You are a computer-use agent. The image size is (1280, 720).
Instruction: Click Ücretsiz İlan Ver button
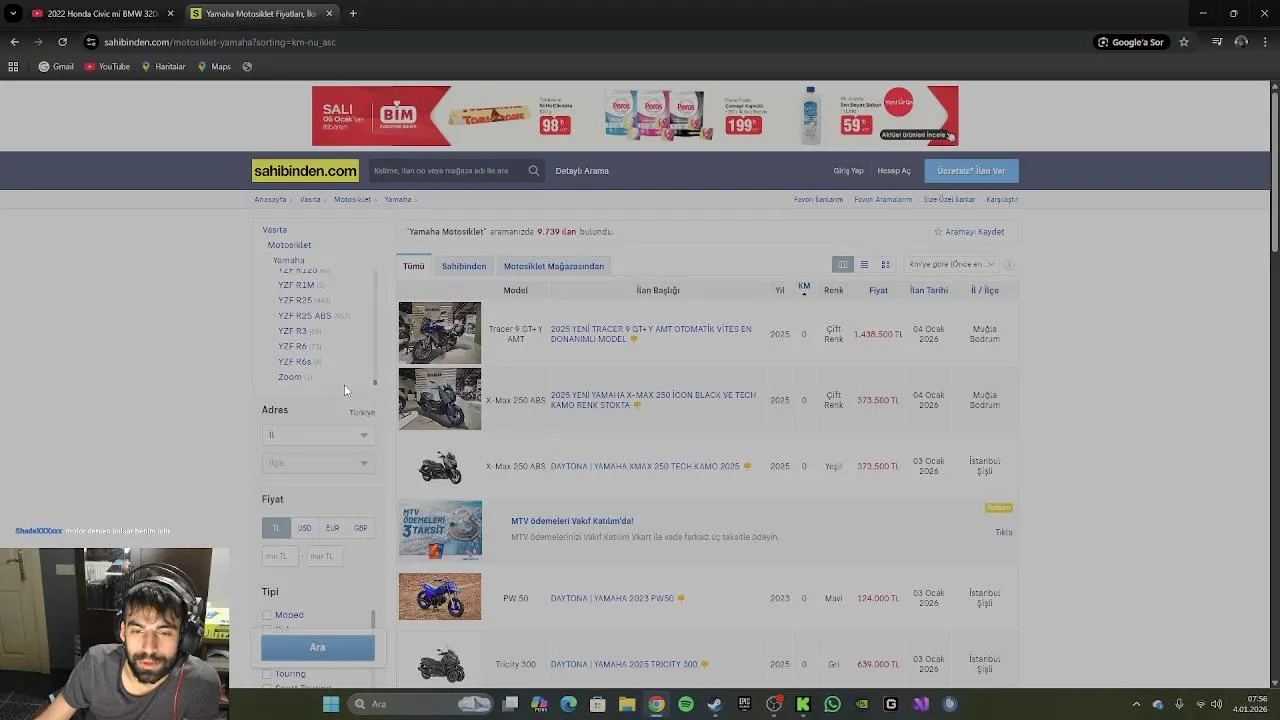coord(972,171)
